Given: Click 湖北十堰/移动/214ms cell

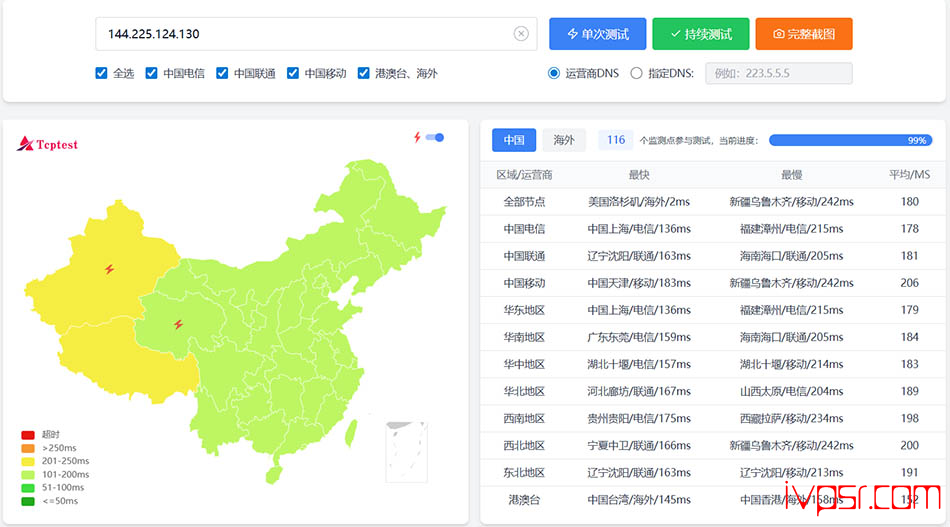Looking at the screenshot, I should (x=791, y=364).
